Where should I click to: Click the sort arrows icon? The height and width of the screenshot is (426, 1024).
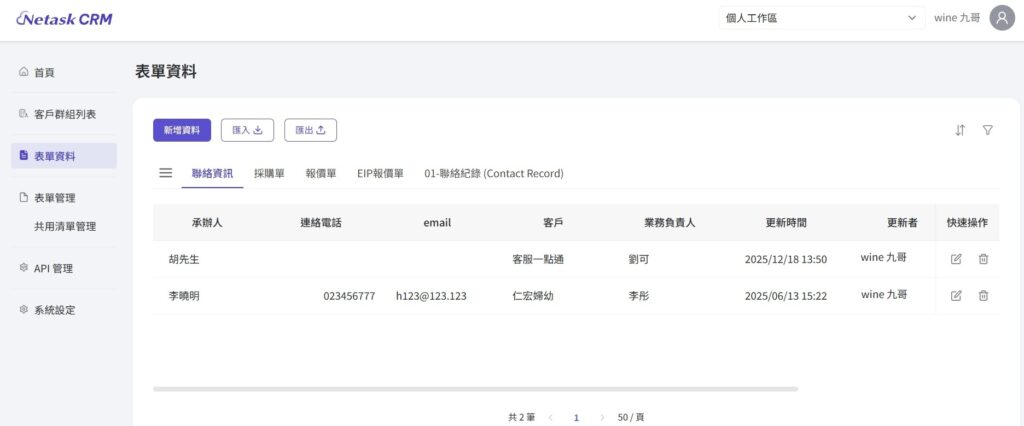coord(960,130)
